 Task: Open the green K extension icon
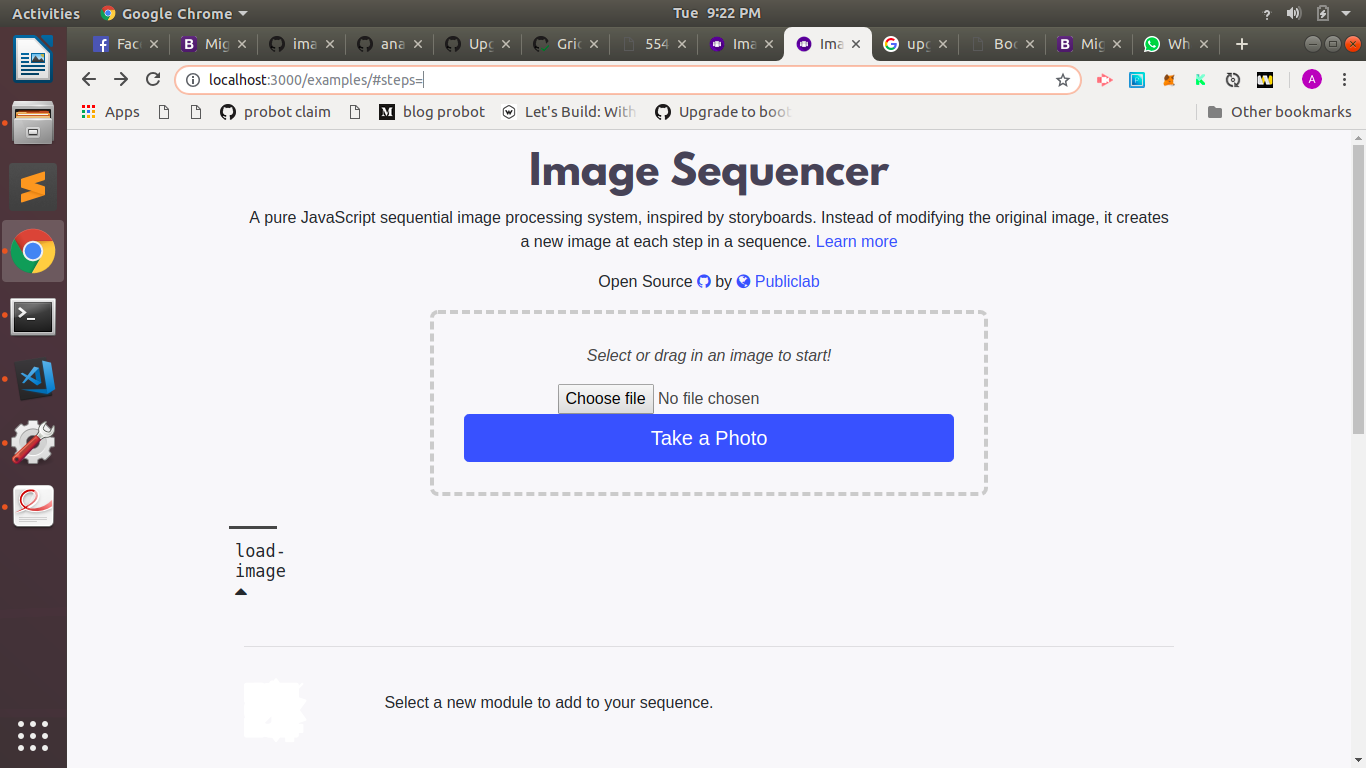pos(1200,80)
